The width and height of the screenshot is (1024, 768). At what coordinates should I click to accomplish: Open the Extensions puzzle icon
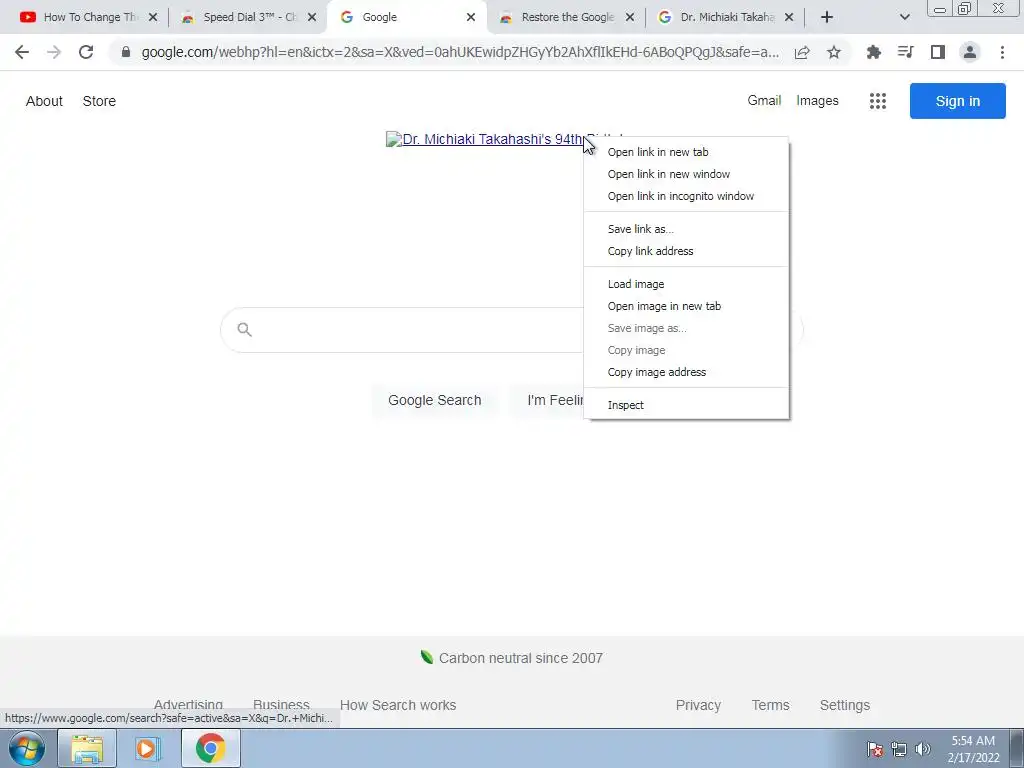click(873, 52)
